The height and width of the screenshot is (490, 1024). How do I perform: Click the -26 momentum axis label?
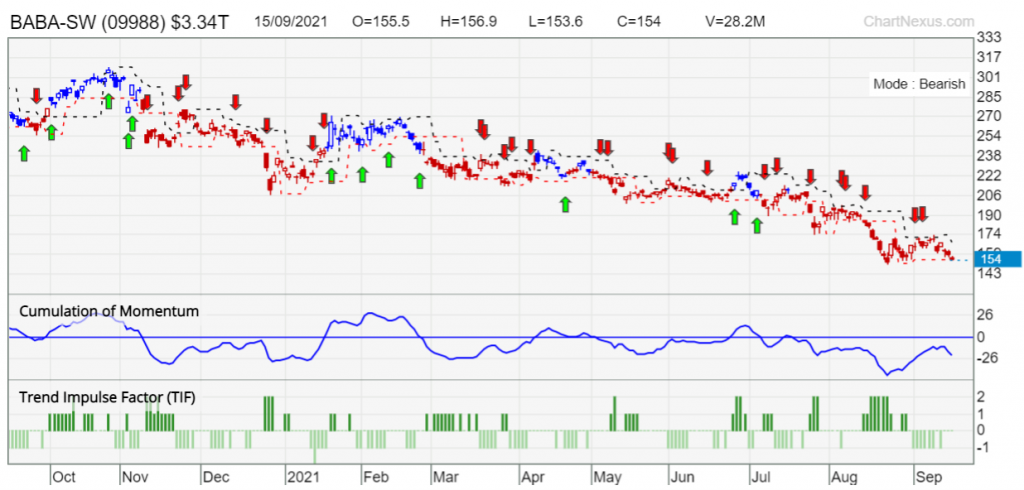coord(985,357)
